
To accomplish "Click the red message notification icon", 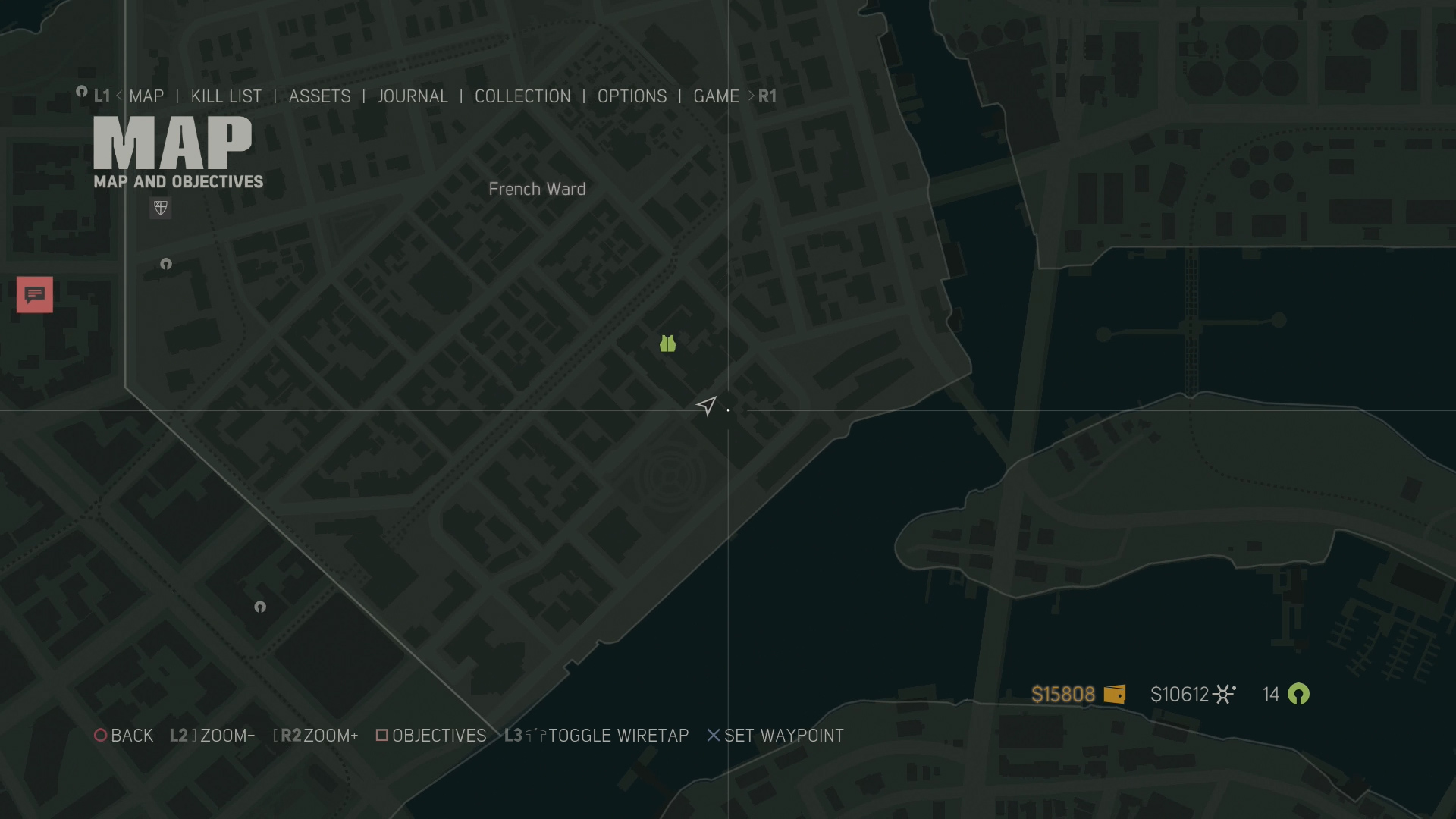I will coord(35,294).
